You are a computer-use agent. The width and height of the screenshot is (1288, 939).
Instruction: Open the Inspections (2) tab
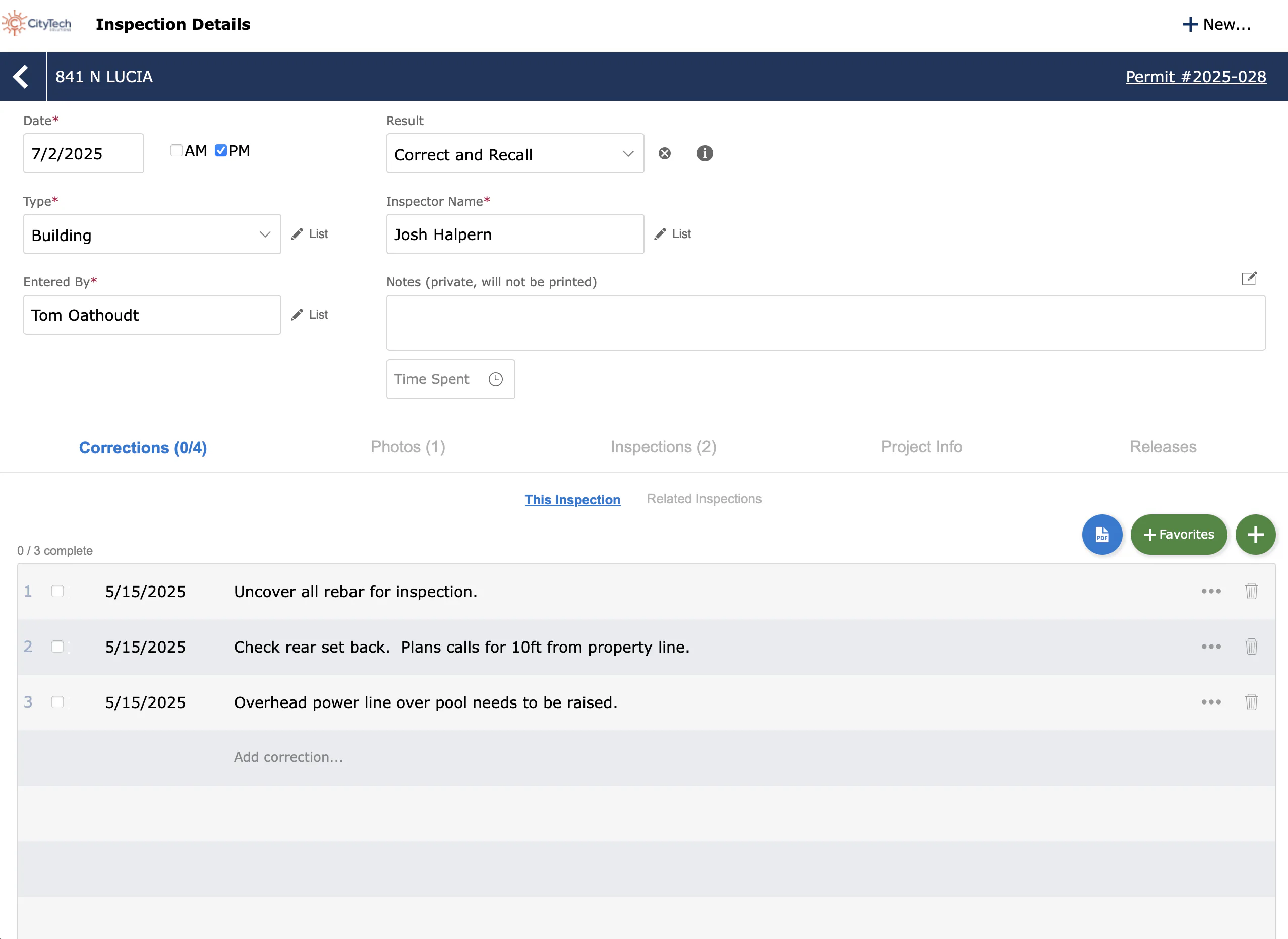tap(663, 447)
